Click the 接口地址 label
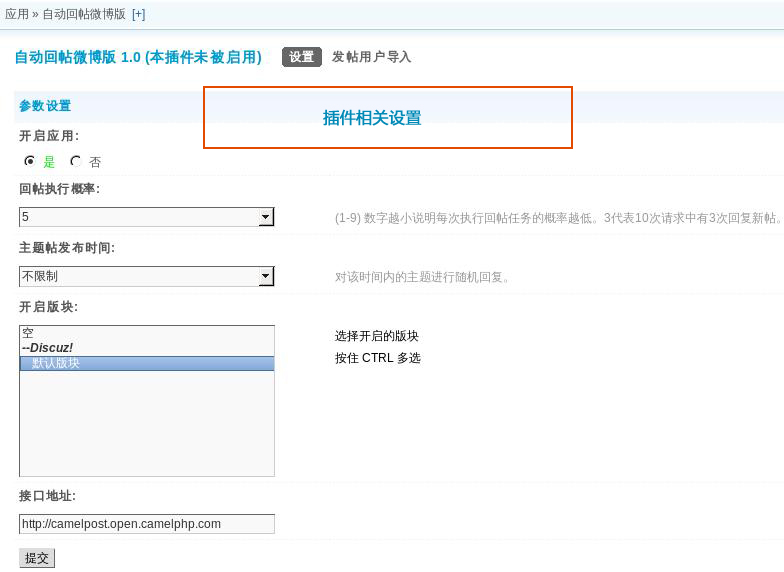The width and height of the screenshot is (784, 572). tap(48, 496)
